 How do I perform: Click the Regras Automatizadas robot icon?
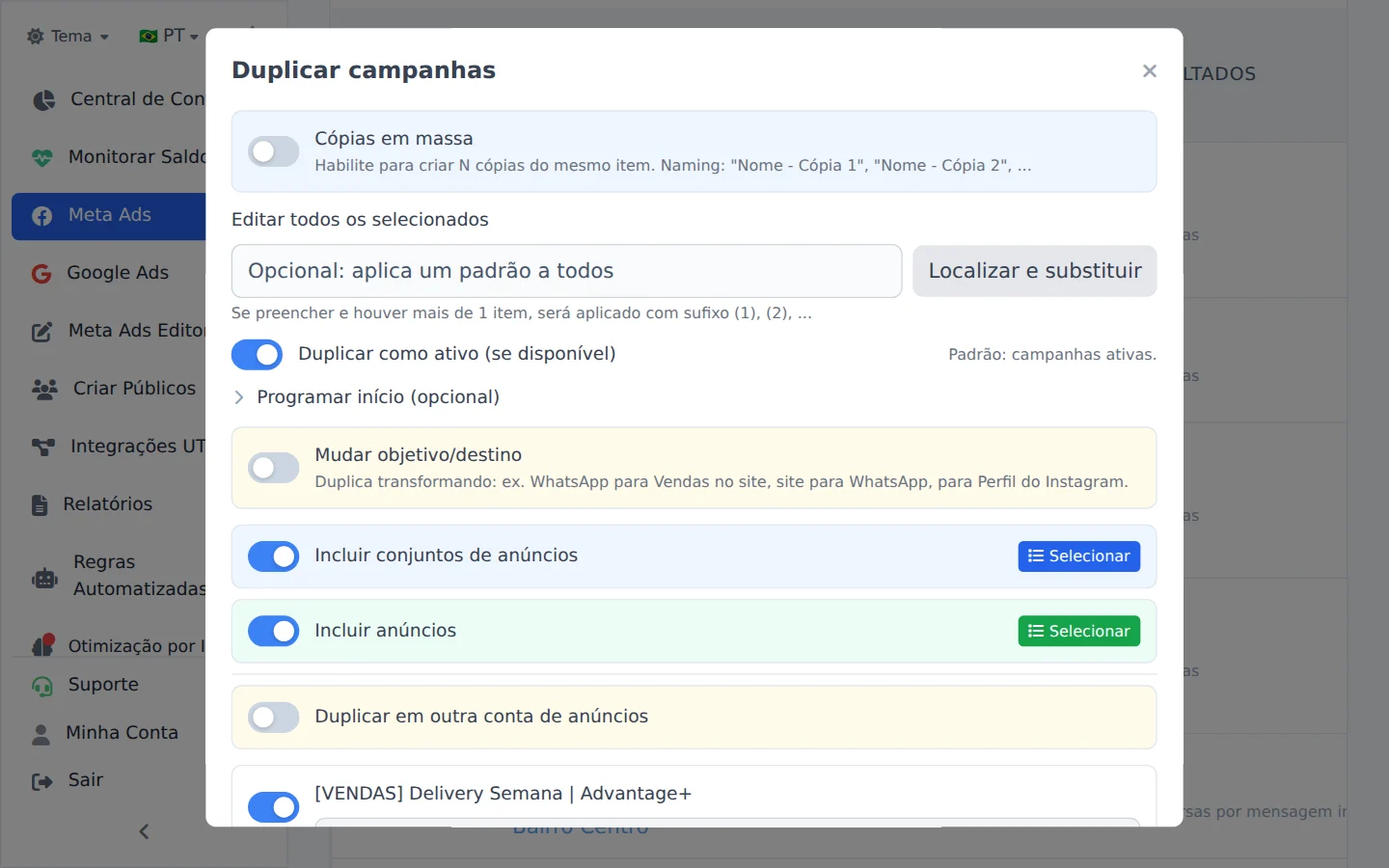(45, 579)
